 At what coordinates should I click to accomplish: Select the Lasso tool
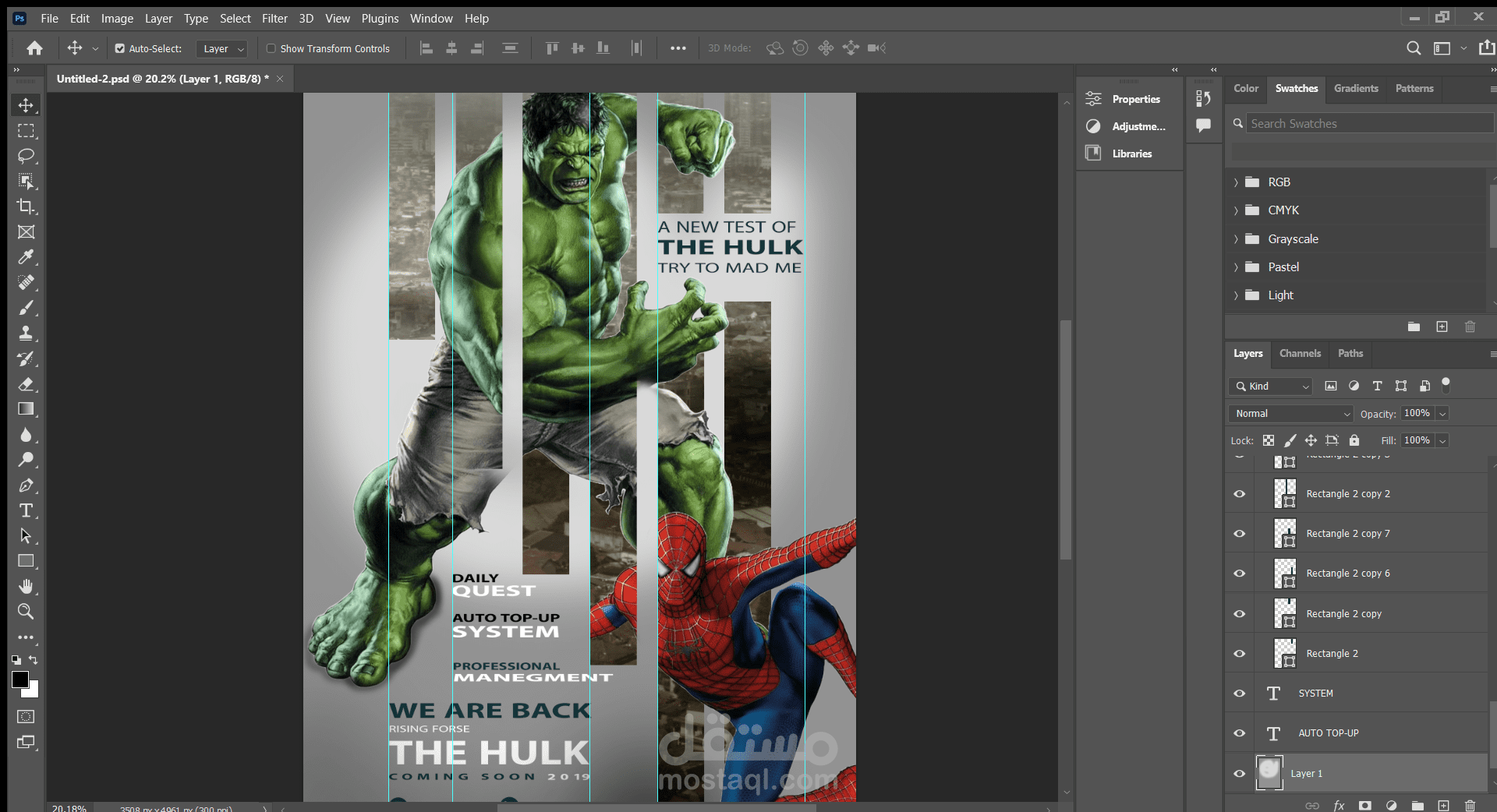26,156
